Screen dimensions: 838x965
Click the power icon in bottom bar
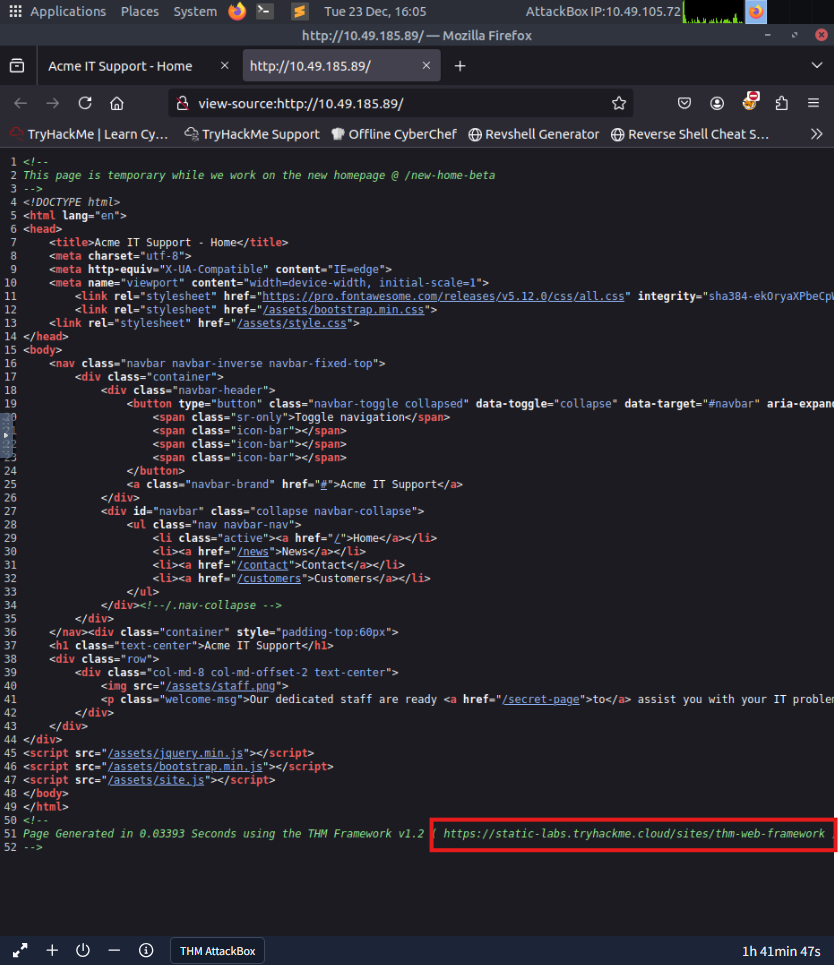[83, 950]
